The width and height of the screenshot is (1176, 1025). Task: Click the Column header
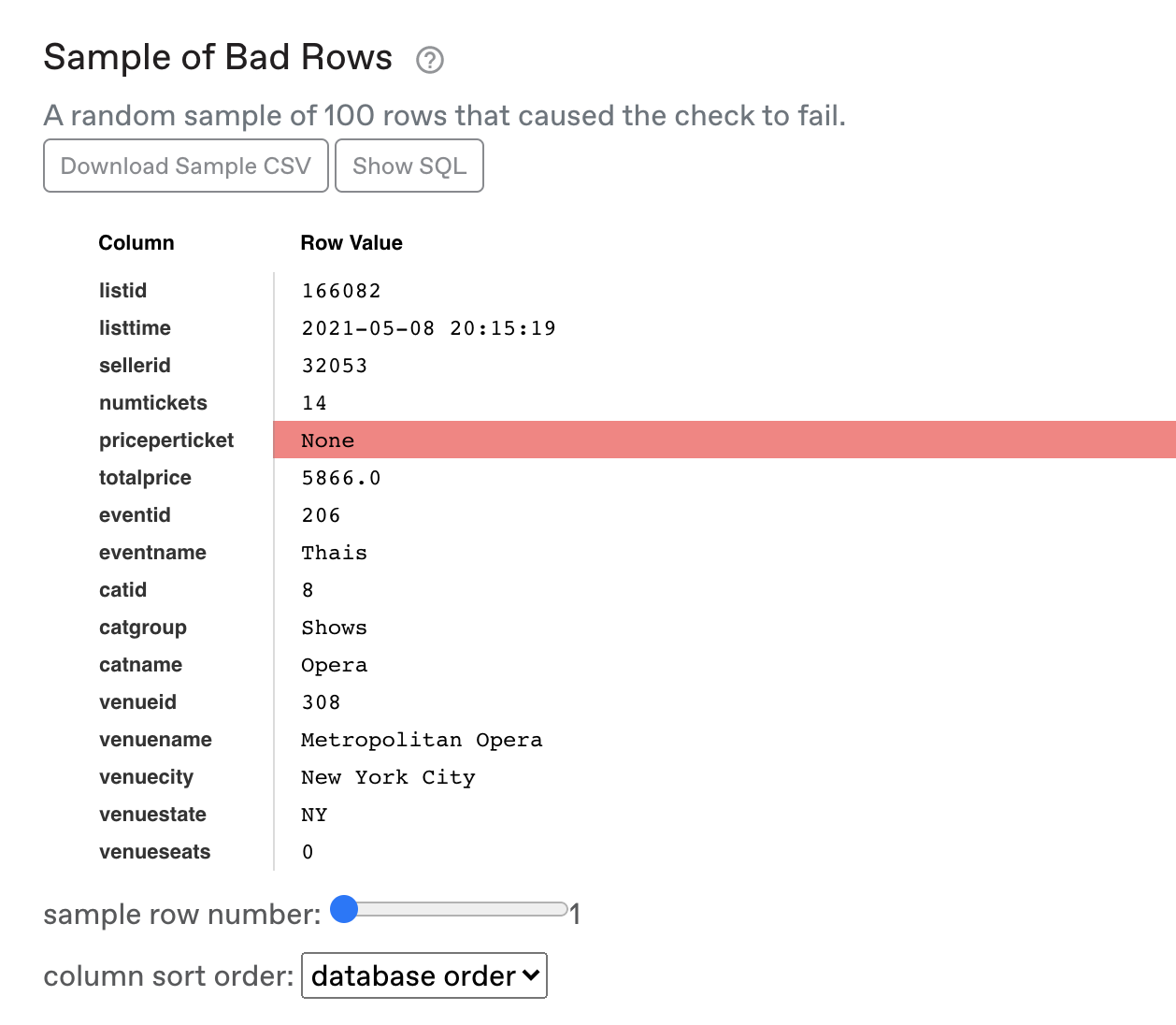coord(136,243)
